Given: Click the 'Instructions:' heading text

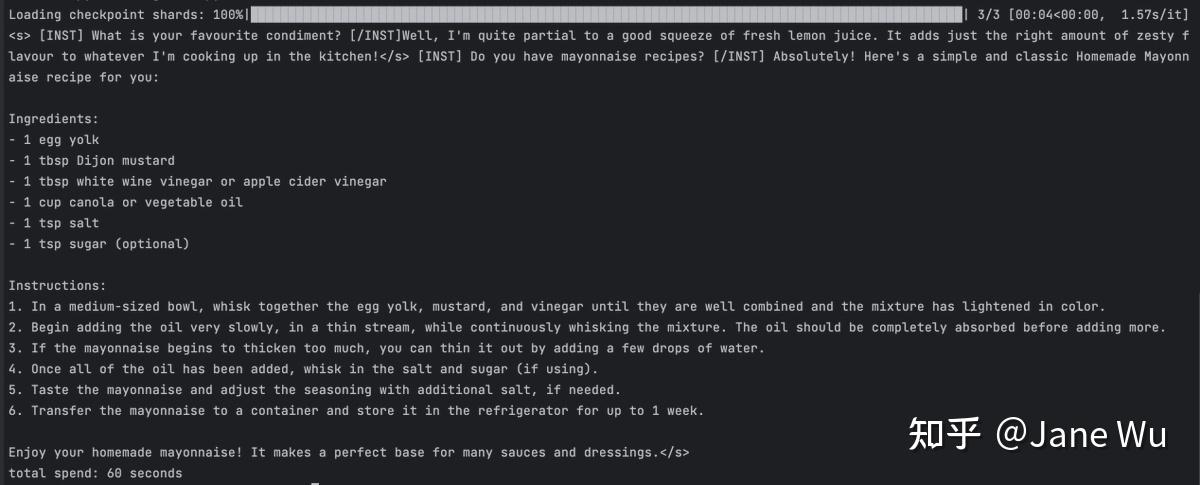Looking at the screenshot, I should coord(57,286).
